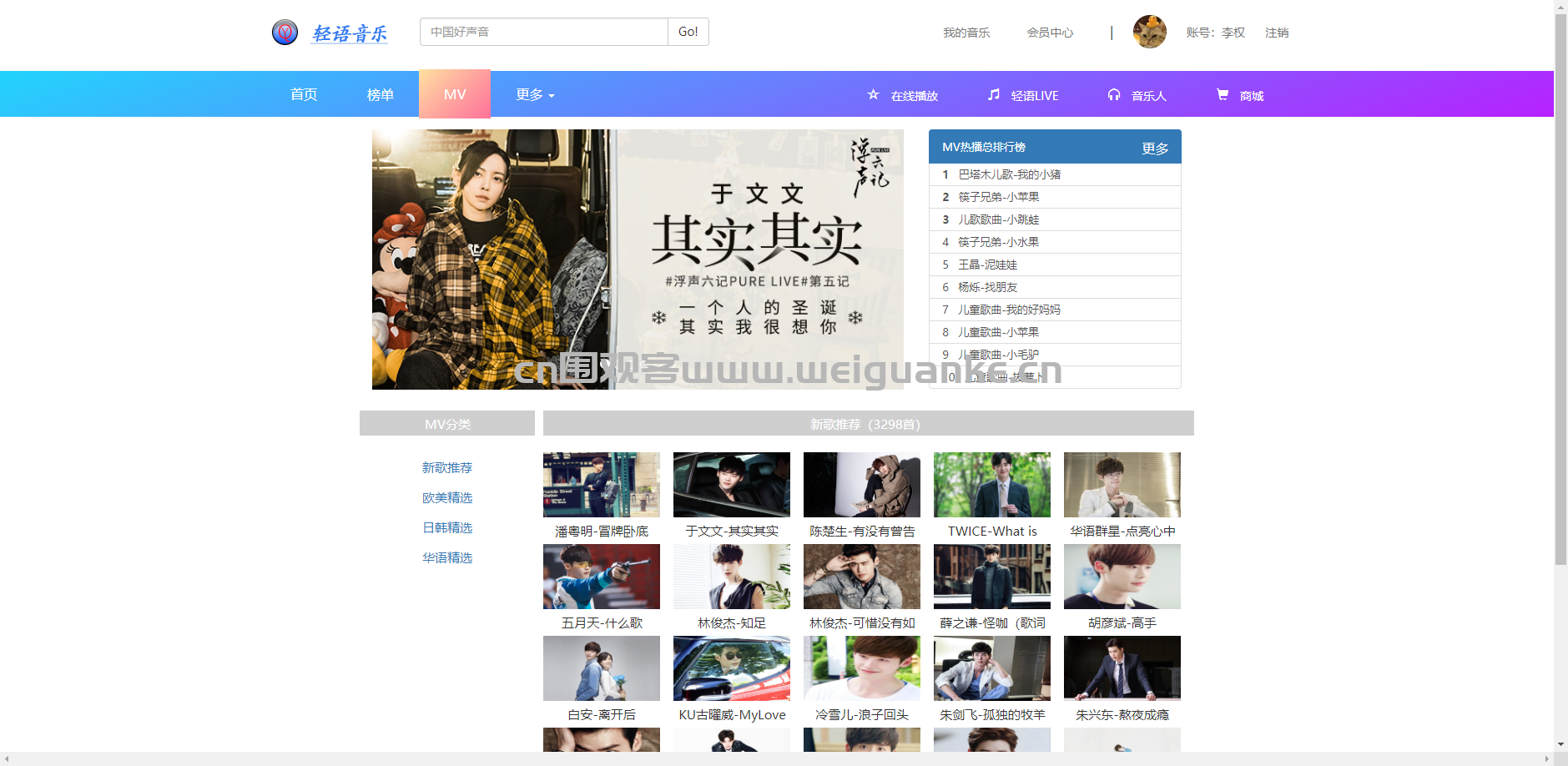Click the Go! search button

688,32
